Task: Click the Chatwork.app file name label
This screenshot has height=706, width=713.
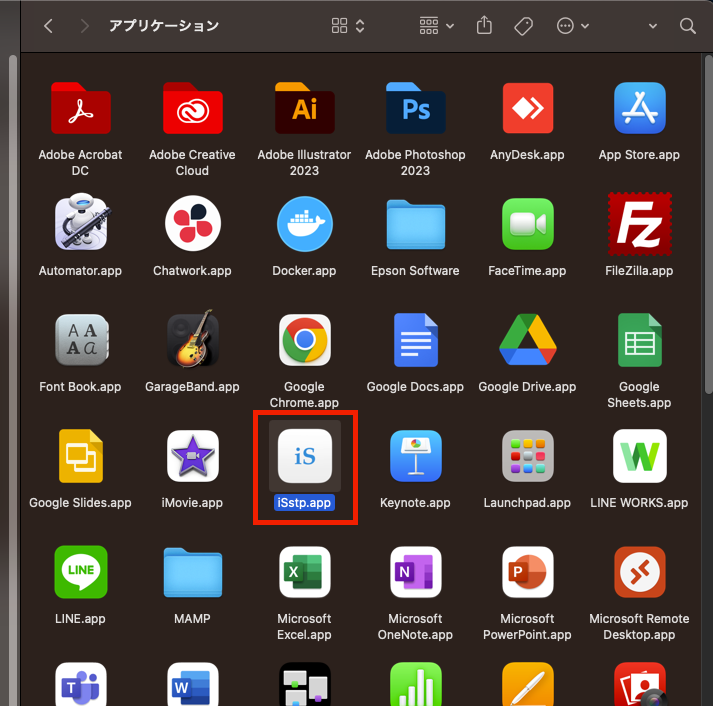Action: tap(192, 271)
